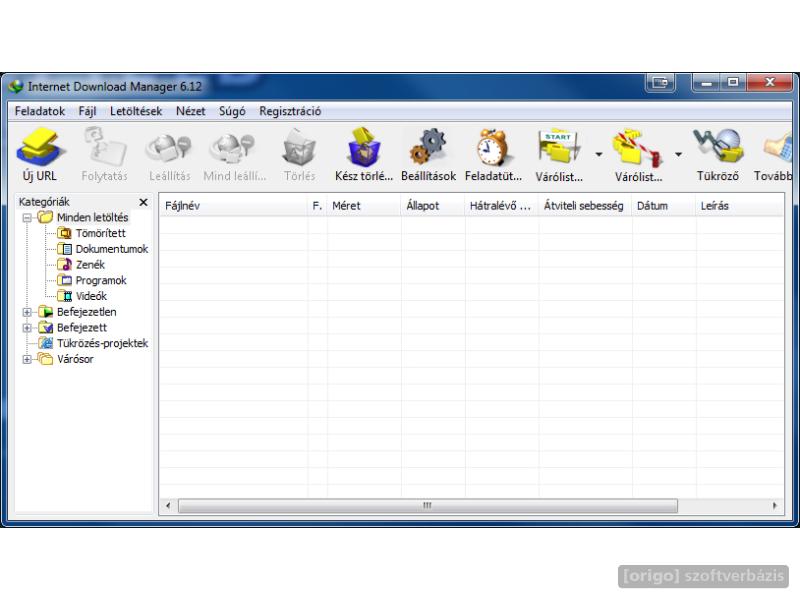Open the Nézet menu

(x=190, y=111)
